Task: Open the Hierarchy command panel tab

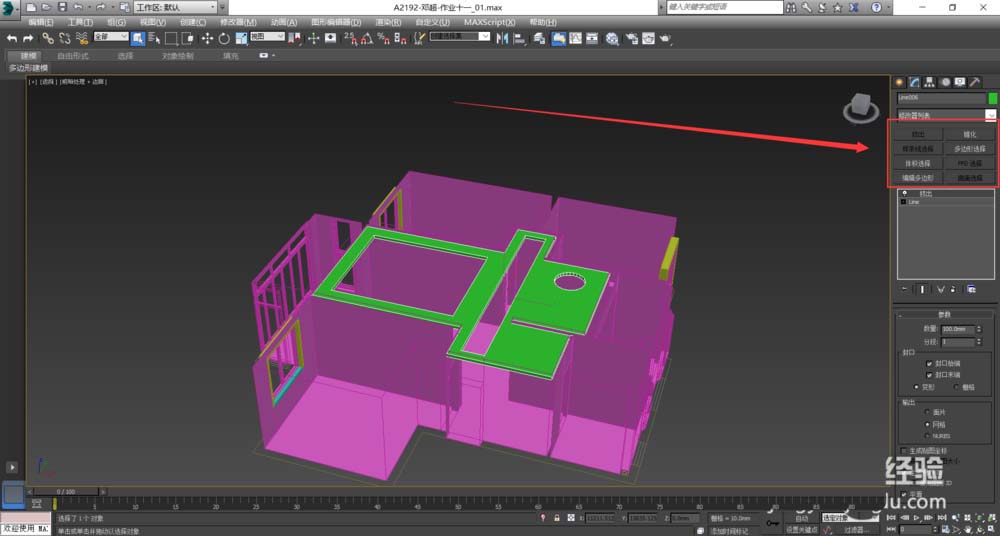Action: [x=930, y=82]
